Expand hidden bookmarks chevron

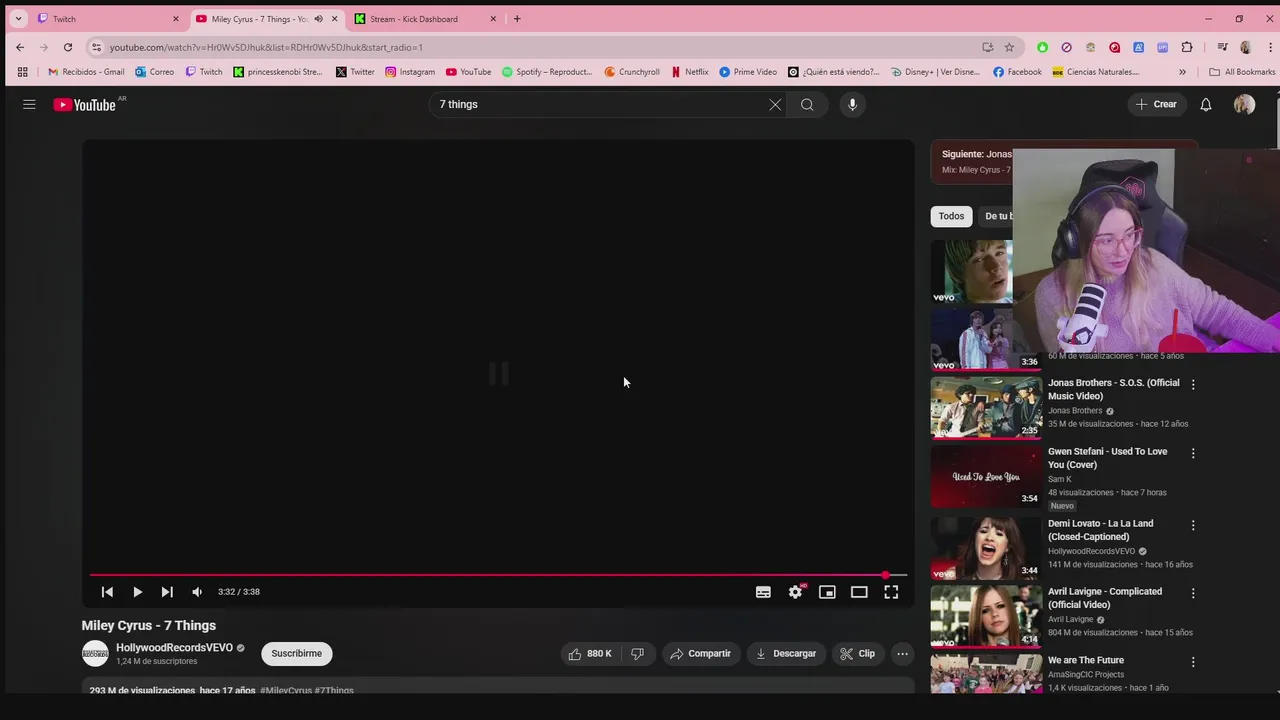pyautogui.click(x=1182, y=72)
